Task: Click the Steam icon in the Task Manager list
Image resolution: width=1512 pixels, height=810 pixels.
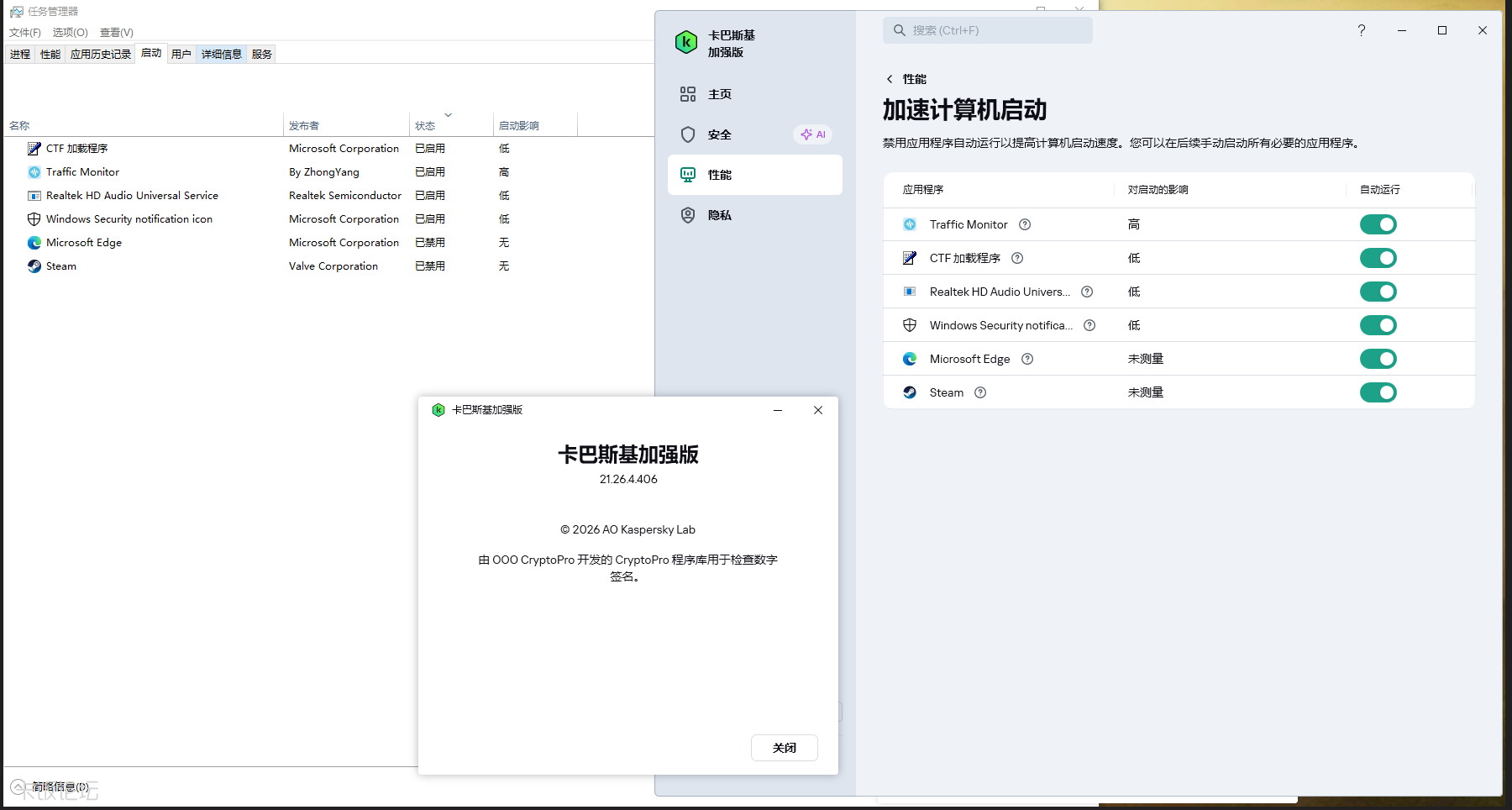Action: (34, 266)
